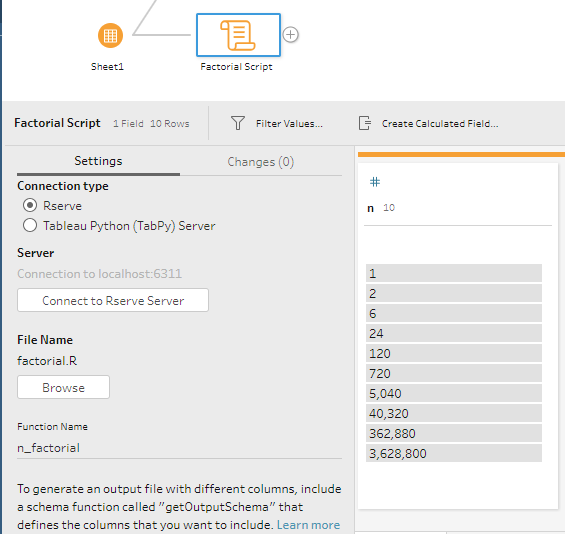Click Connect to Rserve Server button
This screenshot has height=534, width=565.
[x=113, y=300]
